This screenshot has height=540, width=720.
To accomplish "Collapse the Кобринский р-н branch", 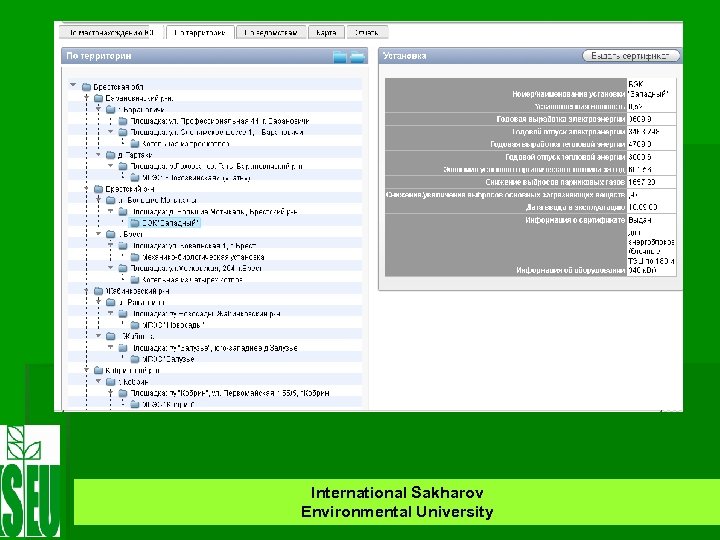I will click(86, 370).
